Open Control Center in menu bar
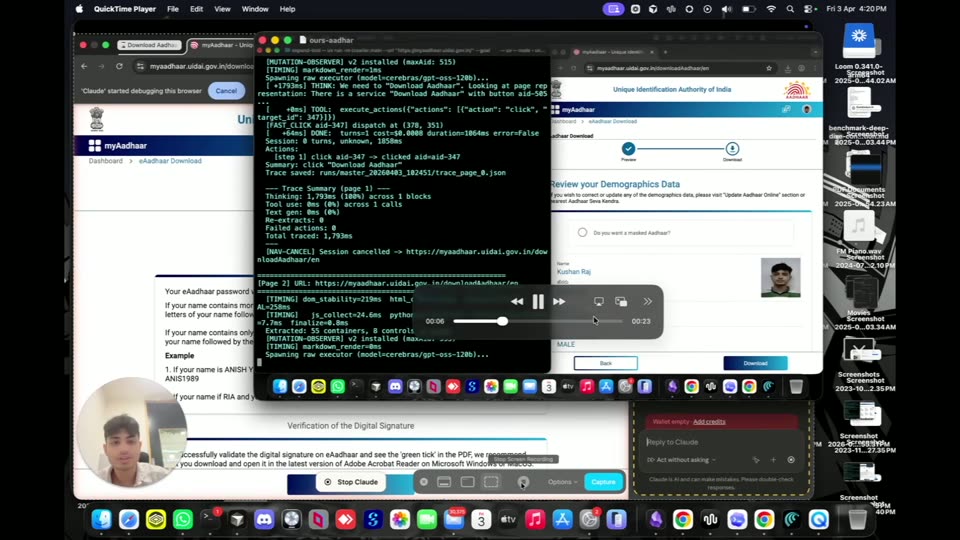960x540 pixels. 809,9
